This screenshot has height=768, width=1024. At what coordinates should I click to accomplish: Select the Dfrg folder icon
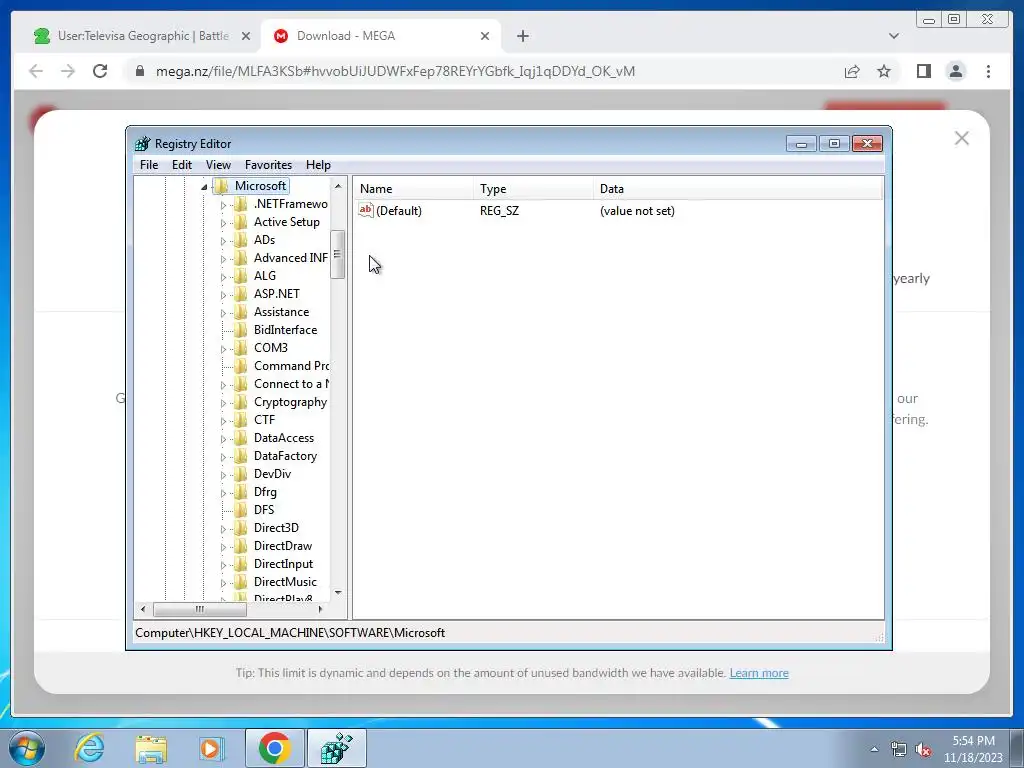(241, 492)
